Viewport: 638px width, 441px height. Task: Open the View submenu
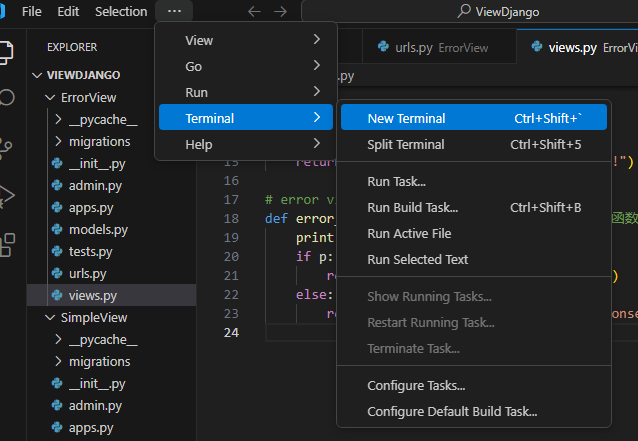246,40
